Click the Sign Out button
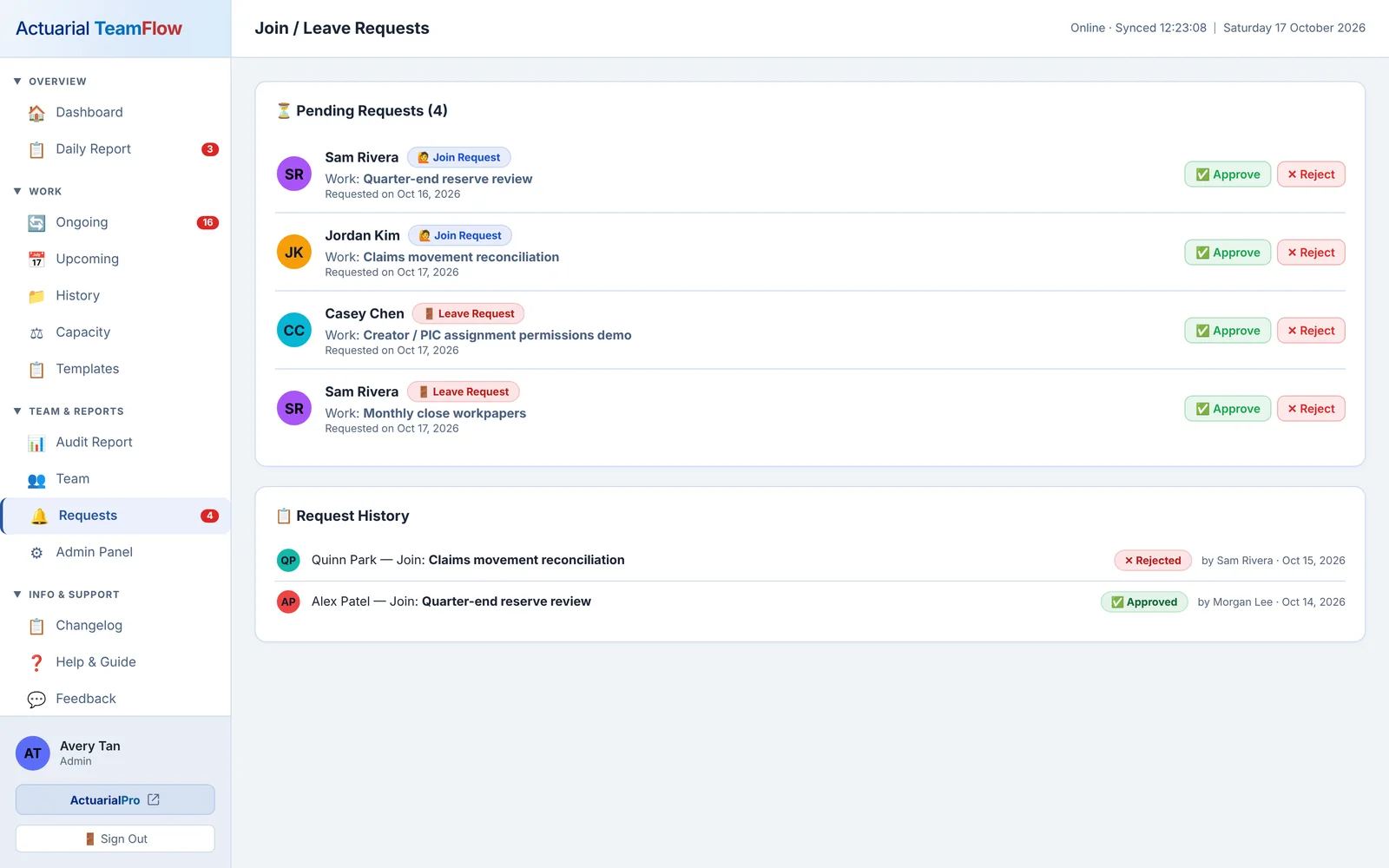1389x868 pixels. coord(115,838)
